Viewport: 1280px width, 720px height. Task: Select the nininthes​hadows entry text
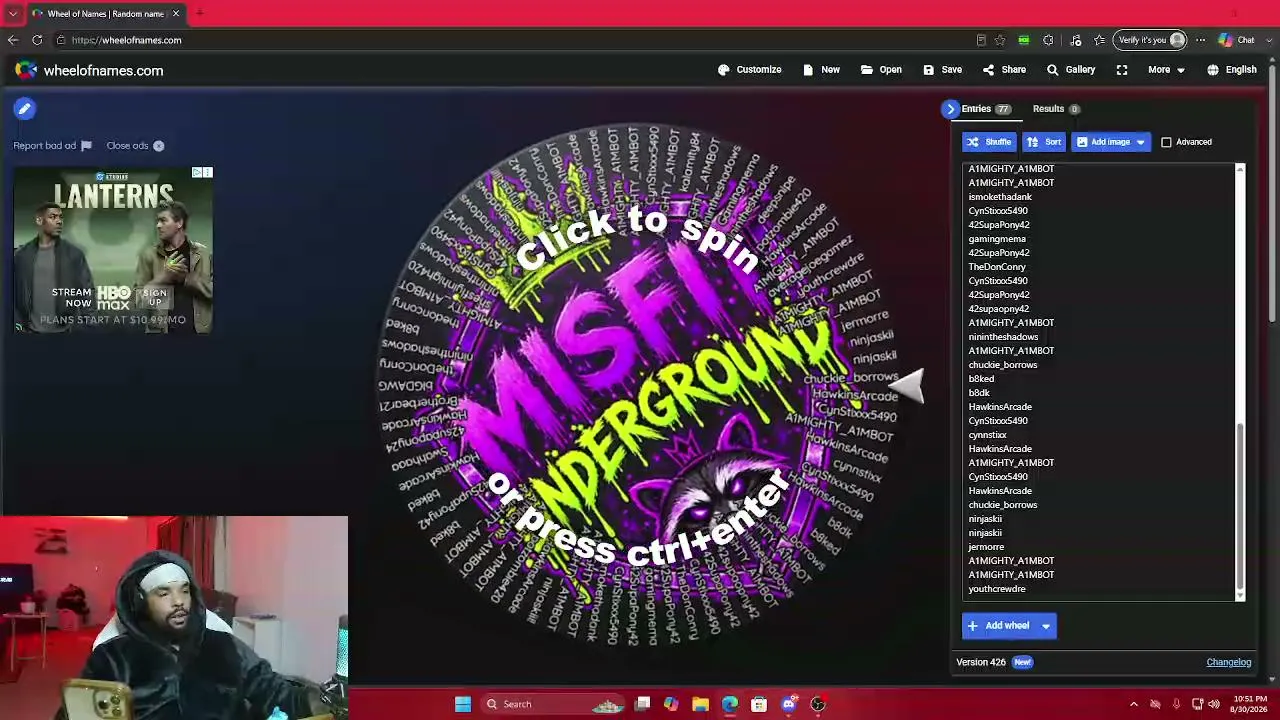coord(1003,337)
